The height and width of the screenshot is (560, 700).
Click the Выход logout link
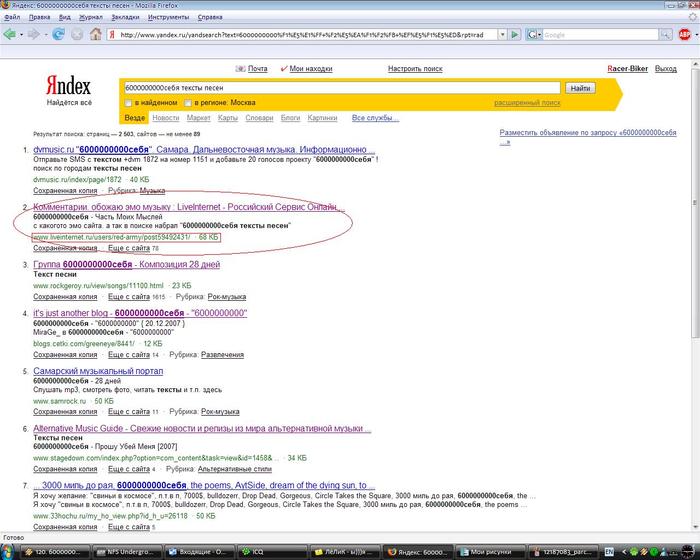coord(666,69)
